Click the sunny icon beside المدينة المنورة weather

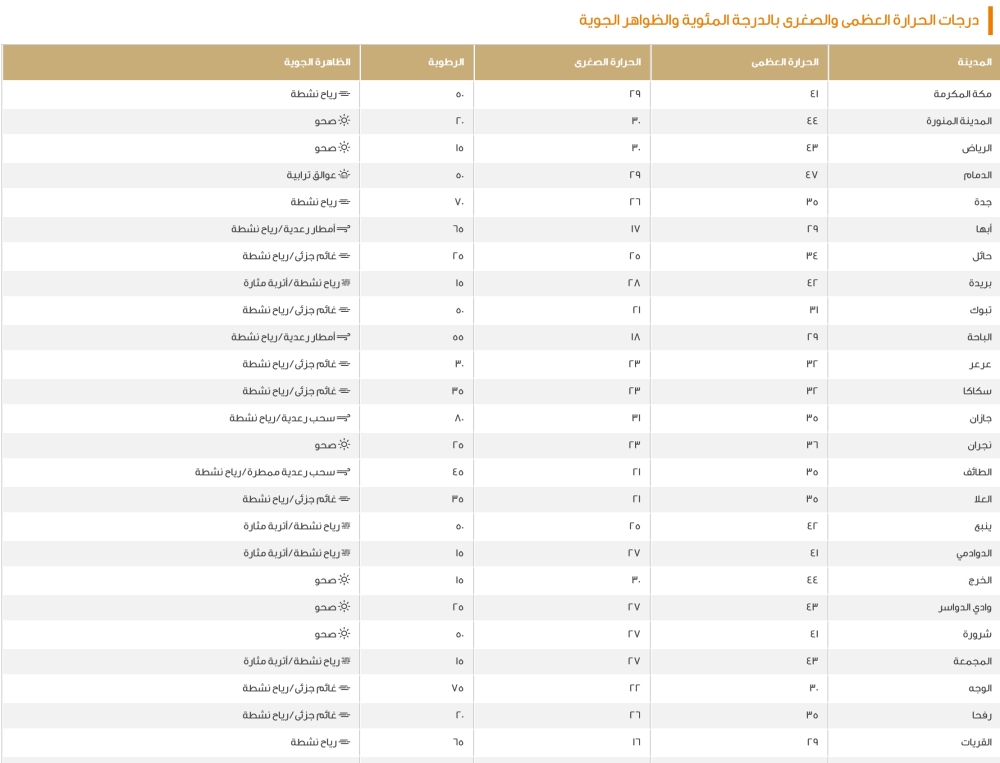click(344, 120)
